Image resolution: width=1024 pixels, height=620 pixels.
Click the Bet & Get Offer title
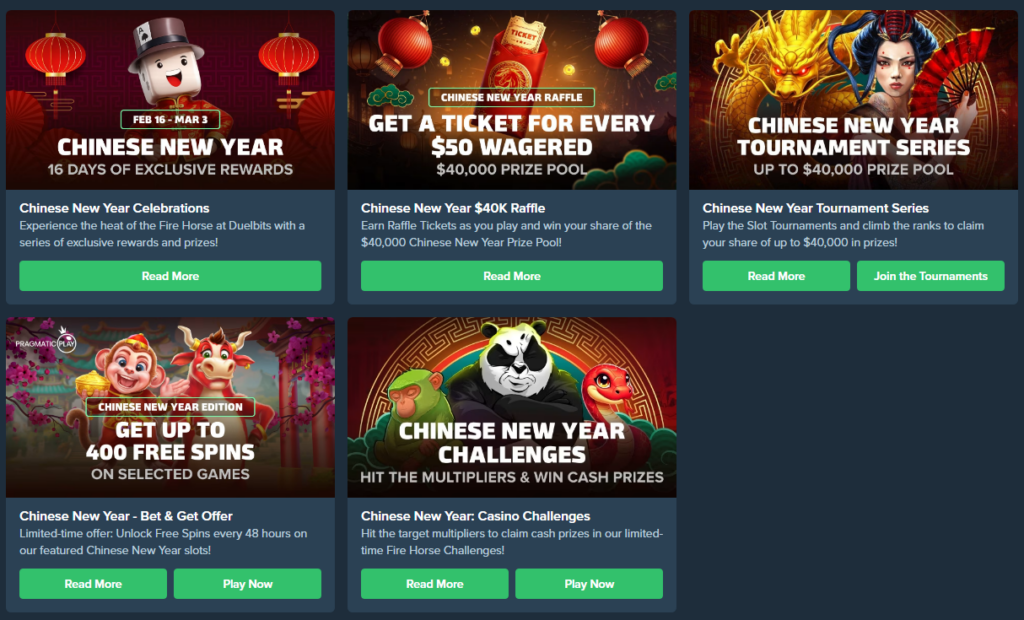point(126,515)
